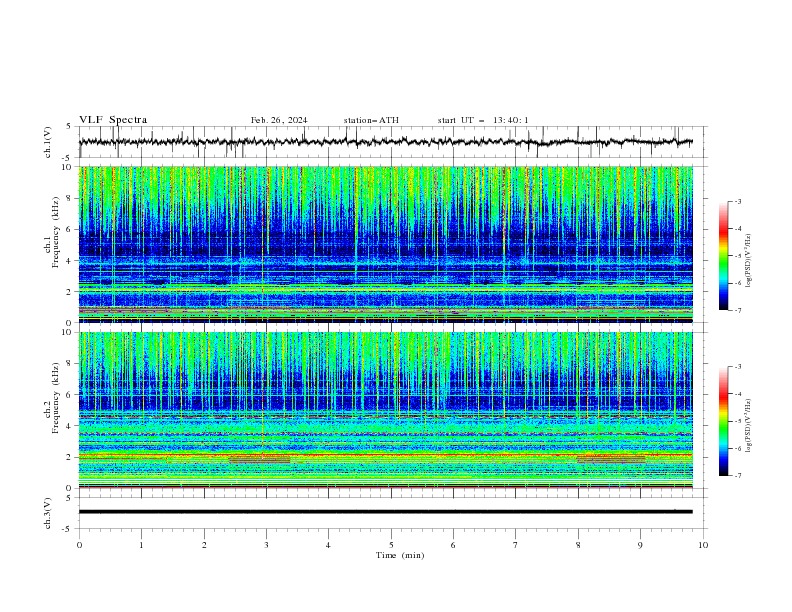Click the "10" tick on the Time axis
This screenshot has height=612, width=792.
coord(703,545)
